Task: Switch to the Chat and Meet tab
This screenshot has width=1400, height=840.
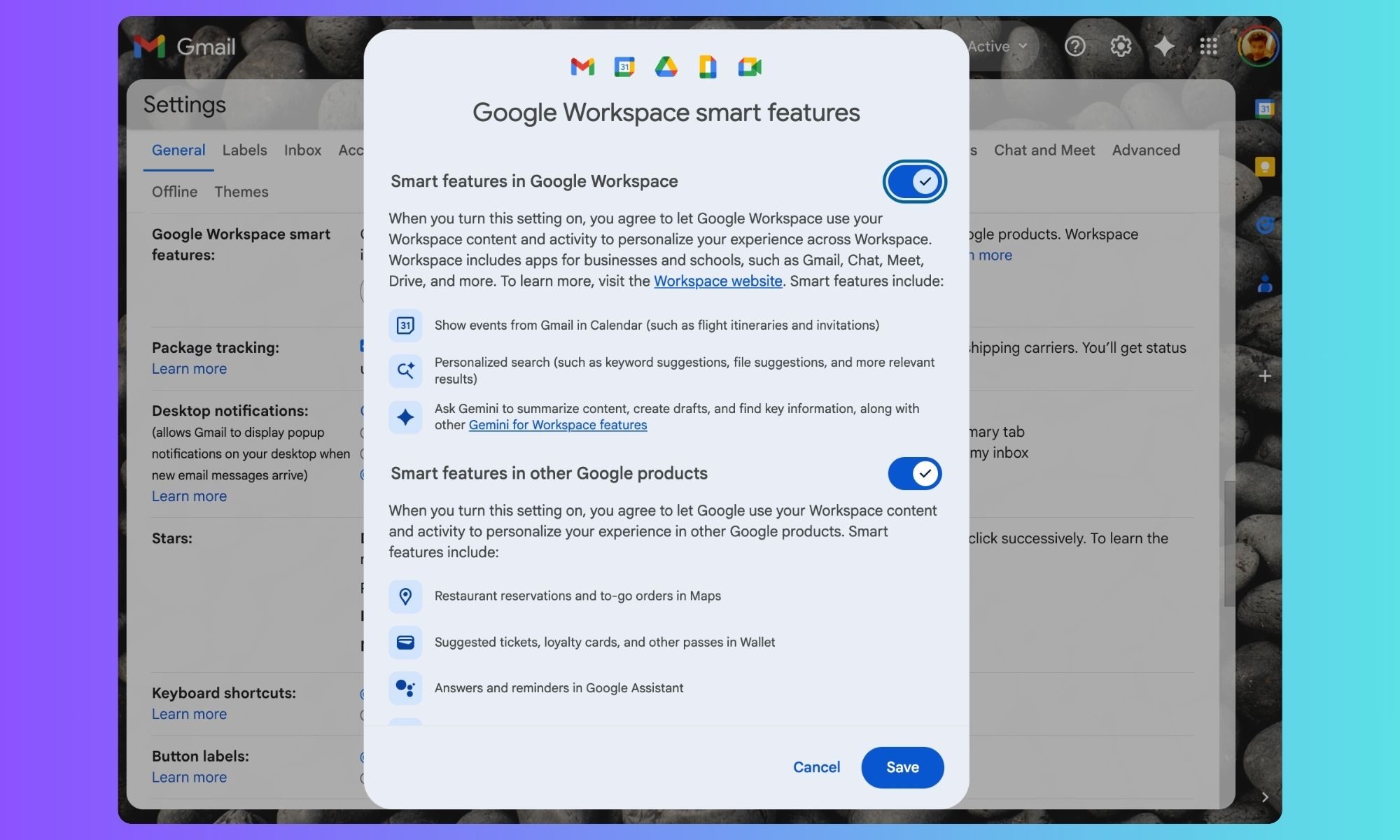Action: coord(1044,150)
